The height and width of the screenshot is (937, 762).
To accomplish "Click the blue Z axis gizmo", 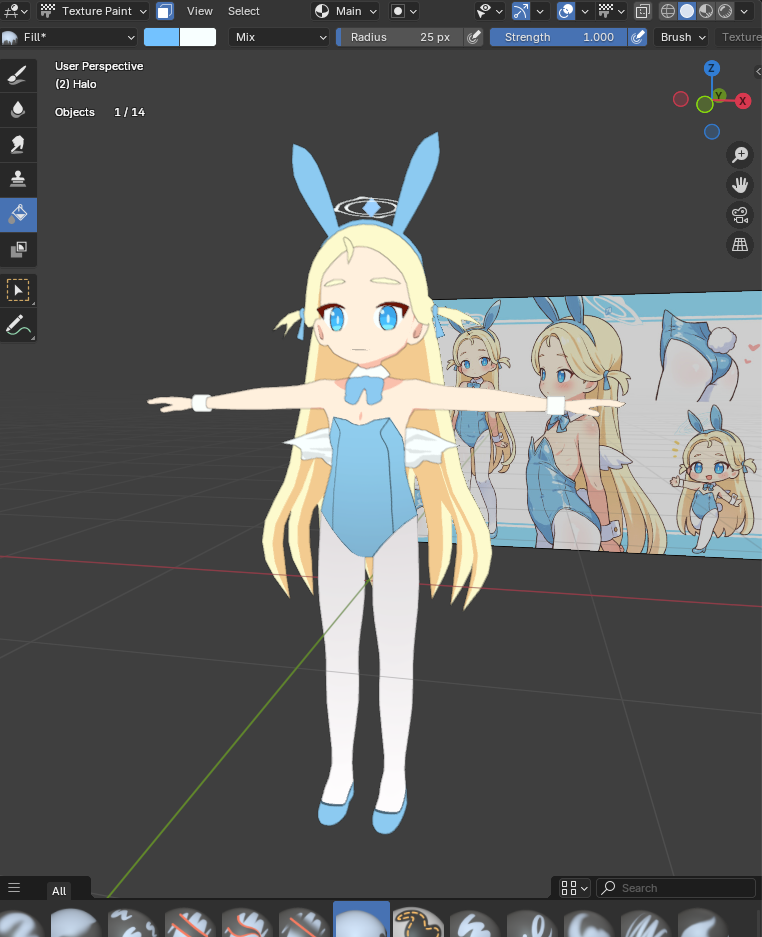I will pyautogui.click(x=711, y=68).
